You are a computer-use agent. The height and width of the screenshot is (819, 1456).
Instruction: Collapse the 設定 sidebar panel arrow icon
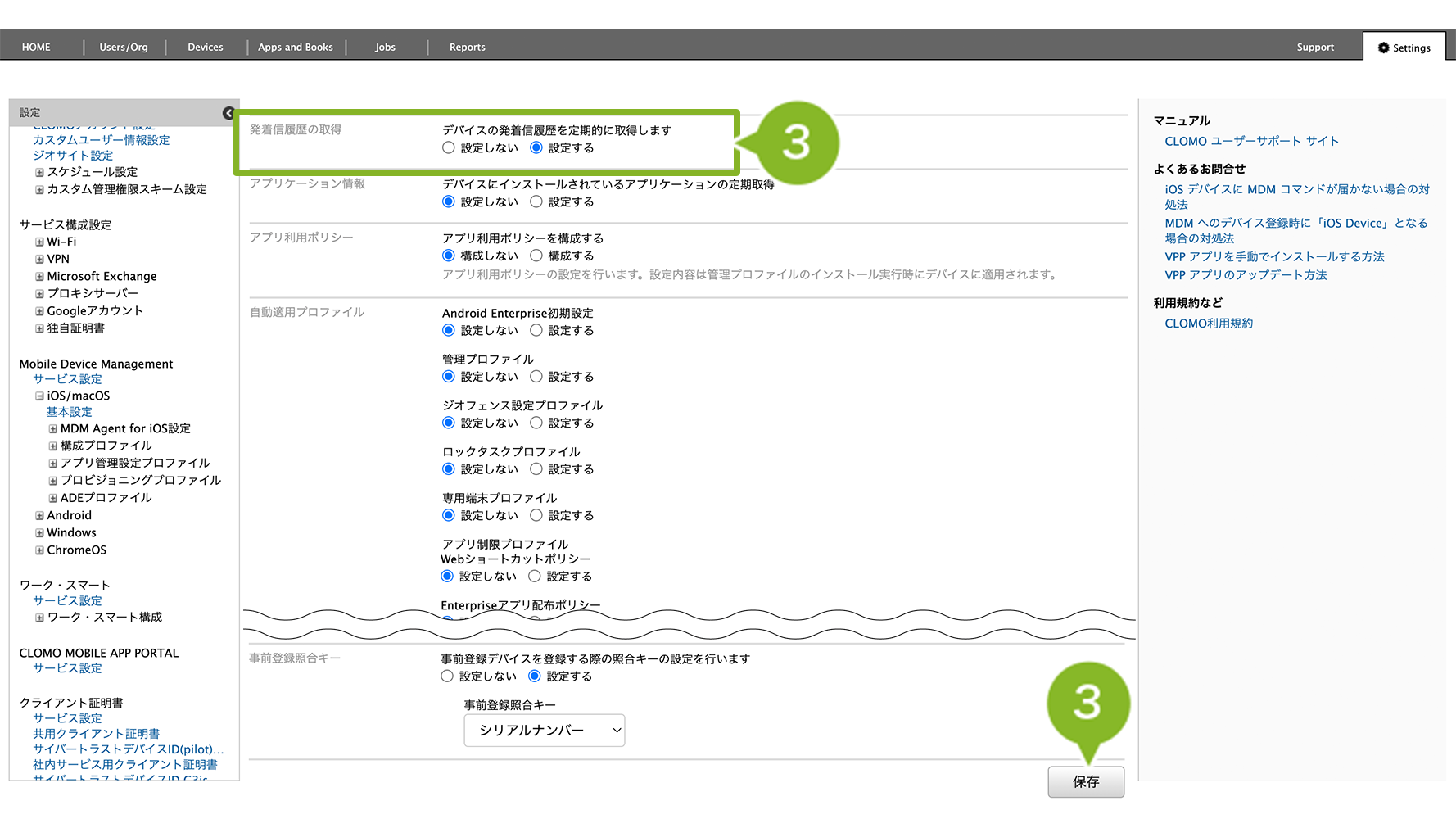click(x=228, y=113)
